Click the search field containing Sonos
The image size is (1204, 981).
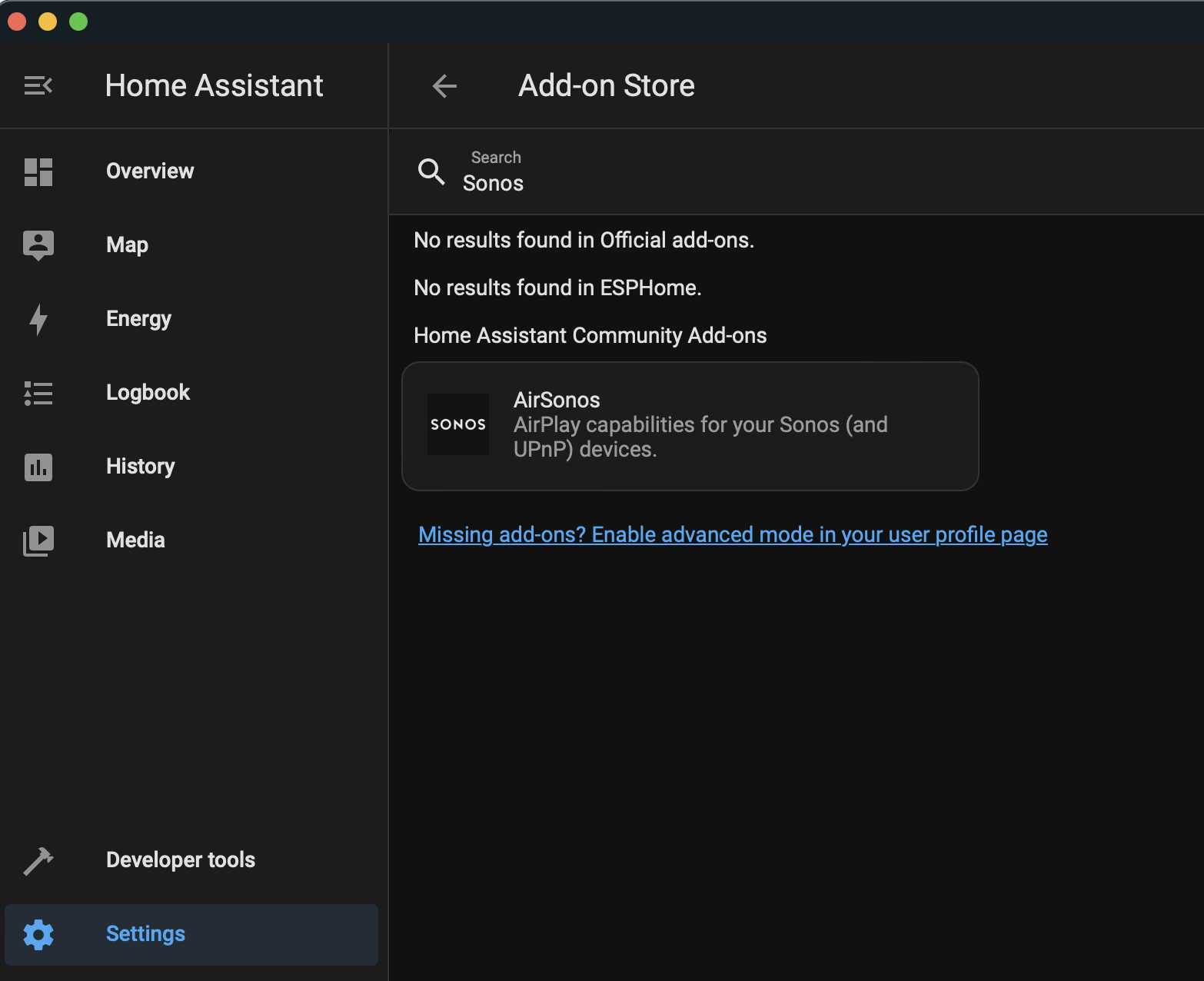coord(796,172)
